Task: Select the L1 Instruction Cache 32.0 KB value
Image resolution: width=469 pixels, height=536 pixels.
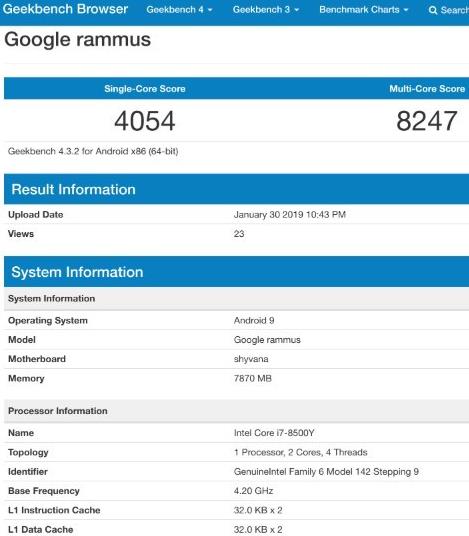Action: click(x=258, y=510)
